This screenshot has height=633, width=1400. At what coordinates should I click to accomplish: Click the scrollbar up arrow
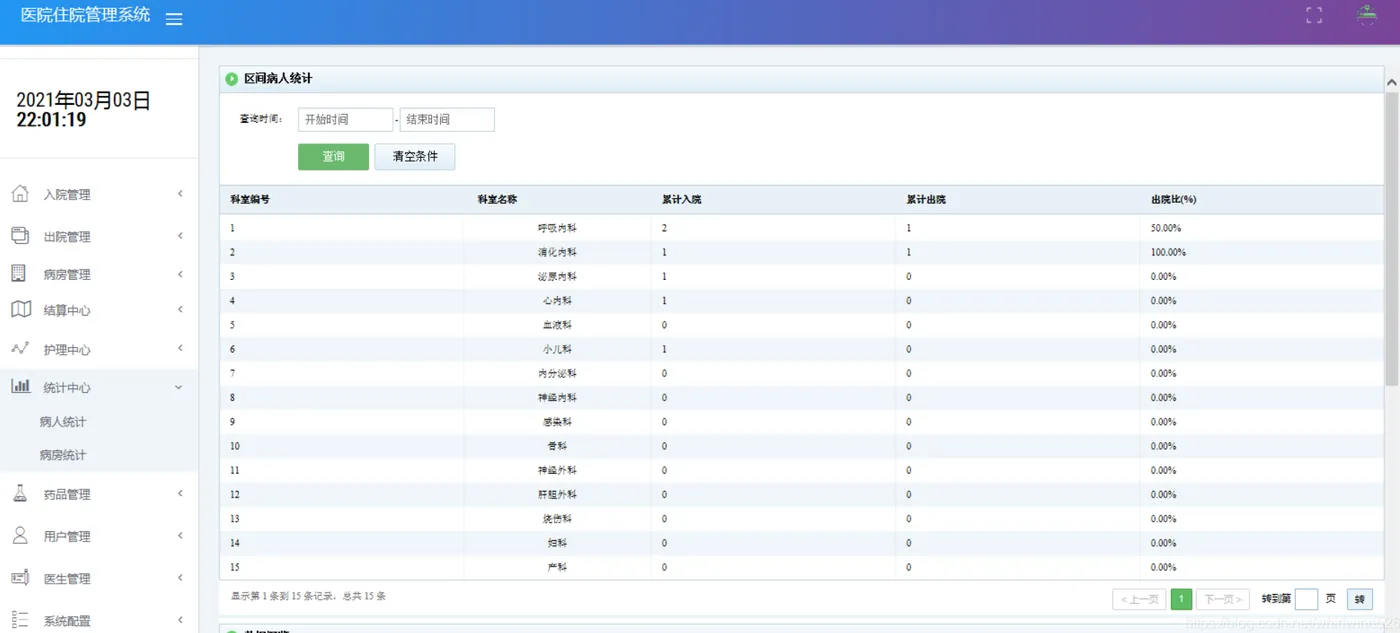[x=1391, y=82]
